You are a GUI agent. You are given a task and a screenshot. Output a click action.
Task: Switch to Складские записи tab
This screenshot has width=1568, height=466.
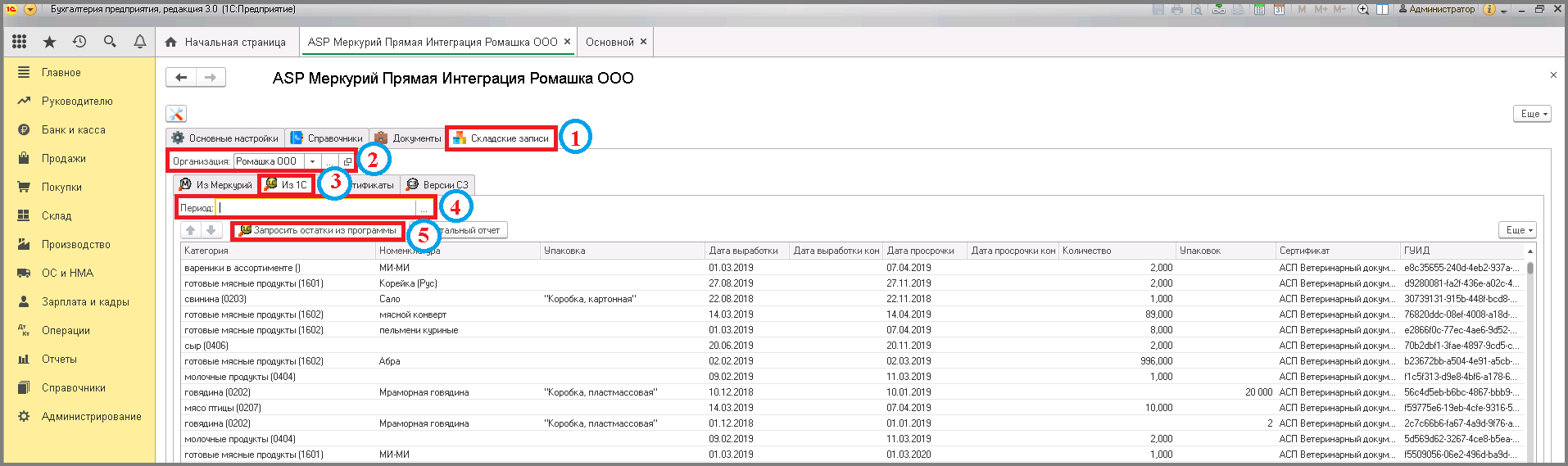pos(501,138)
